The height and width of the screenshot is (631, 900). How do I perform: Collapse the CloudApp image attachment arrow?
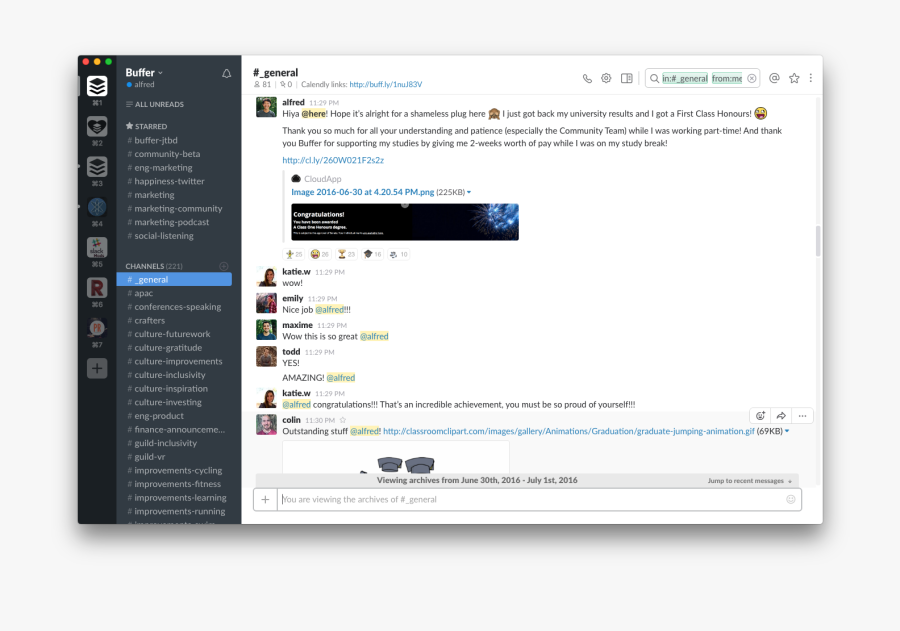[x=469, y=192]
